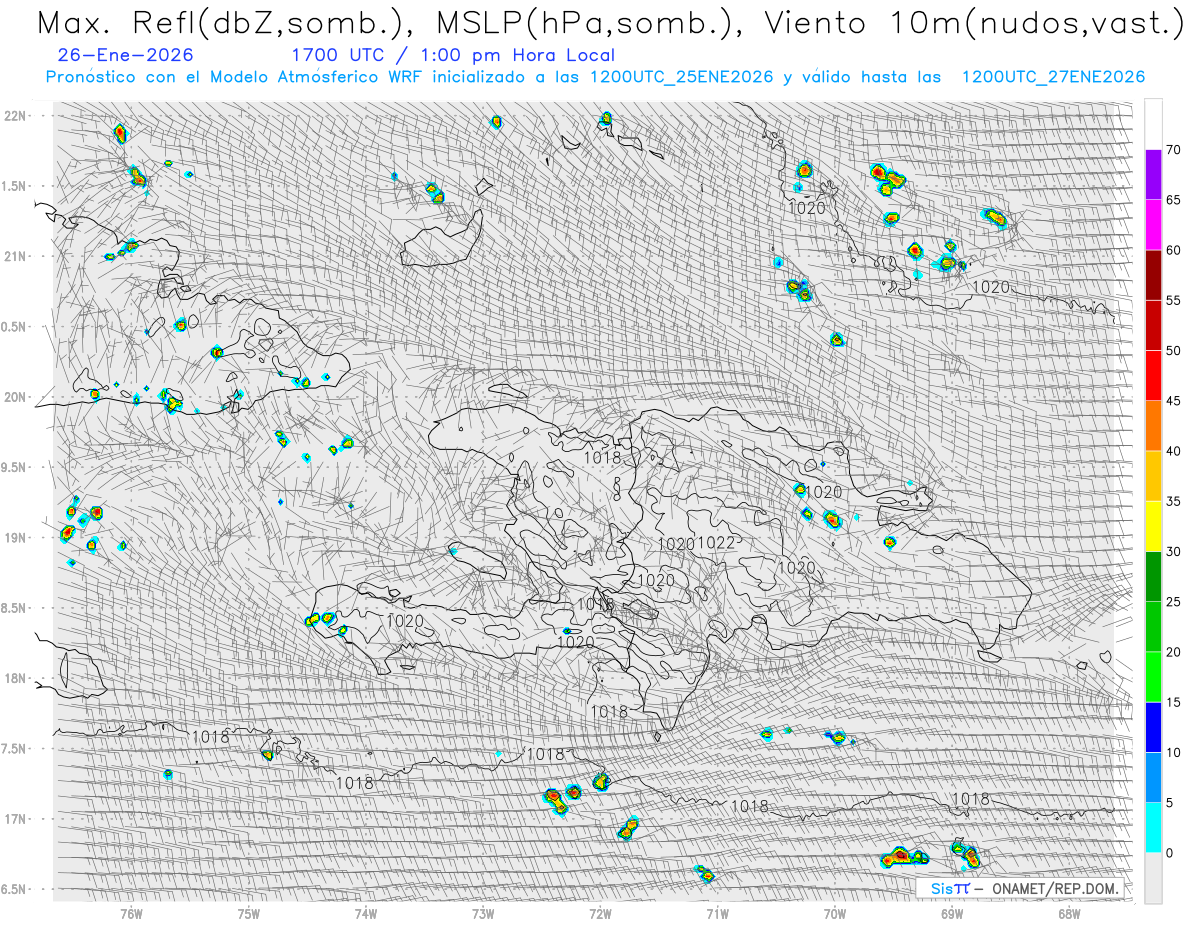
Task: Click the dark red 55–60 dBZ band
Action: [x=1153, y=275]
